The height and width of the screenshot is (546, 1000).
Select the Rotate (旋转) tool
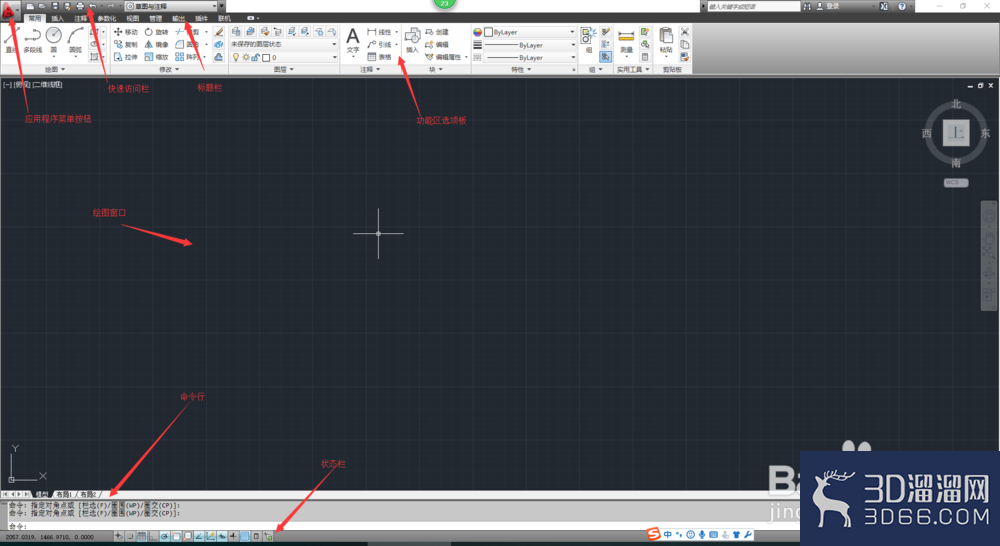(x=156, y=32)
